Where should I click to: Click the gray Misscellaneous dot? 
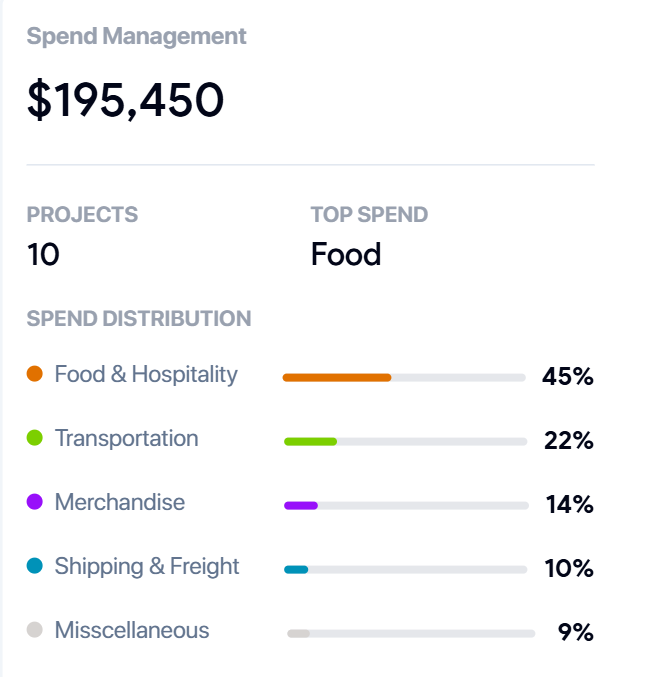coord(35,630)
